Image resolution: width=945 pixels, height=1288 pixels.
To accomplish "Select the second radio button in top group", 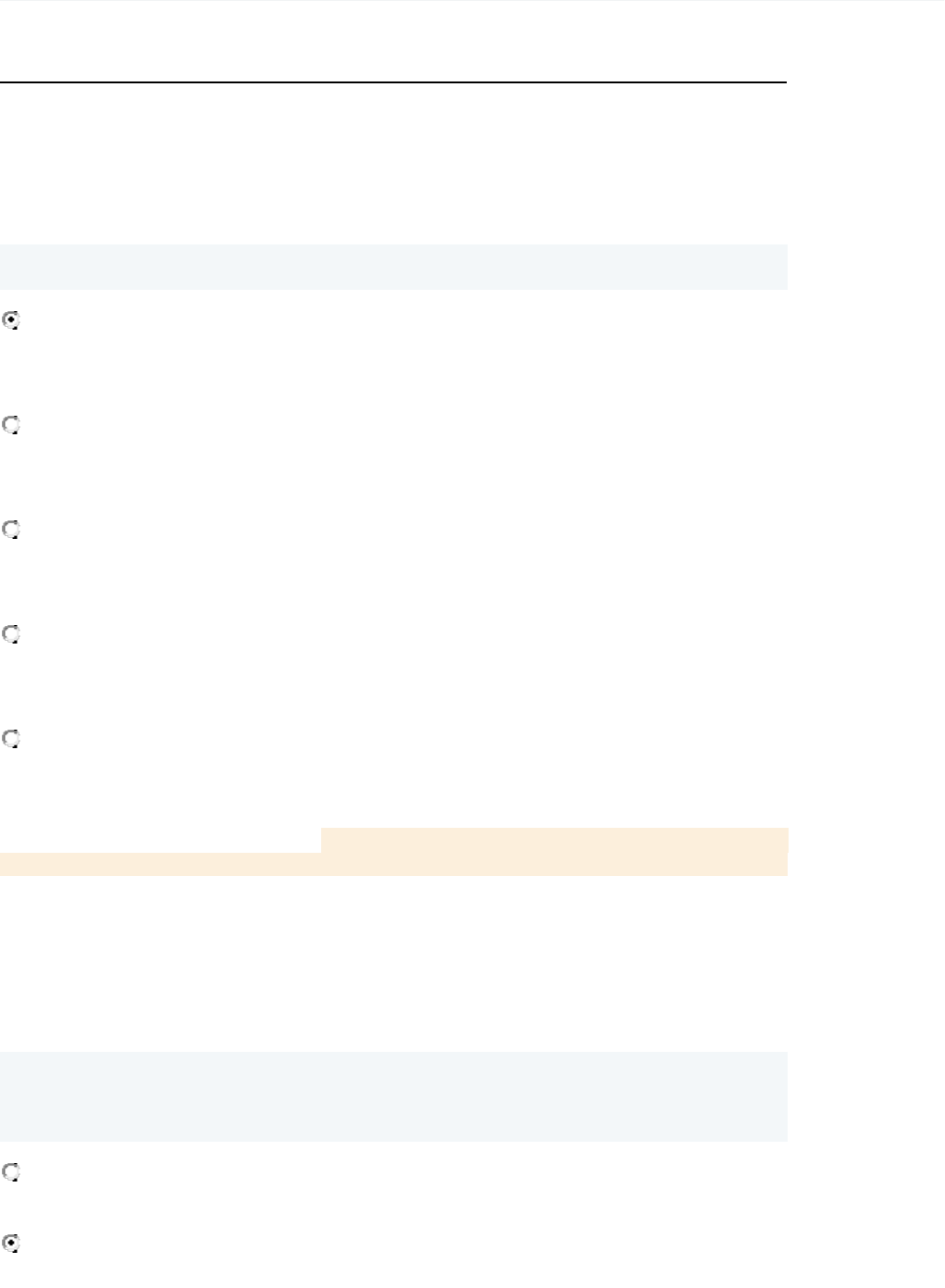I will tap(11, 426).
